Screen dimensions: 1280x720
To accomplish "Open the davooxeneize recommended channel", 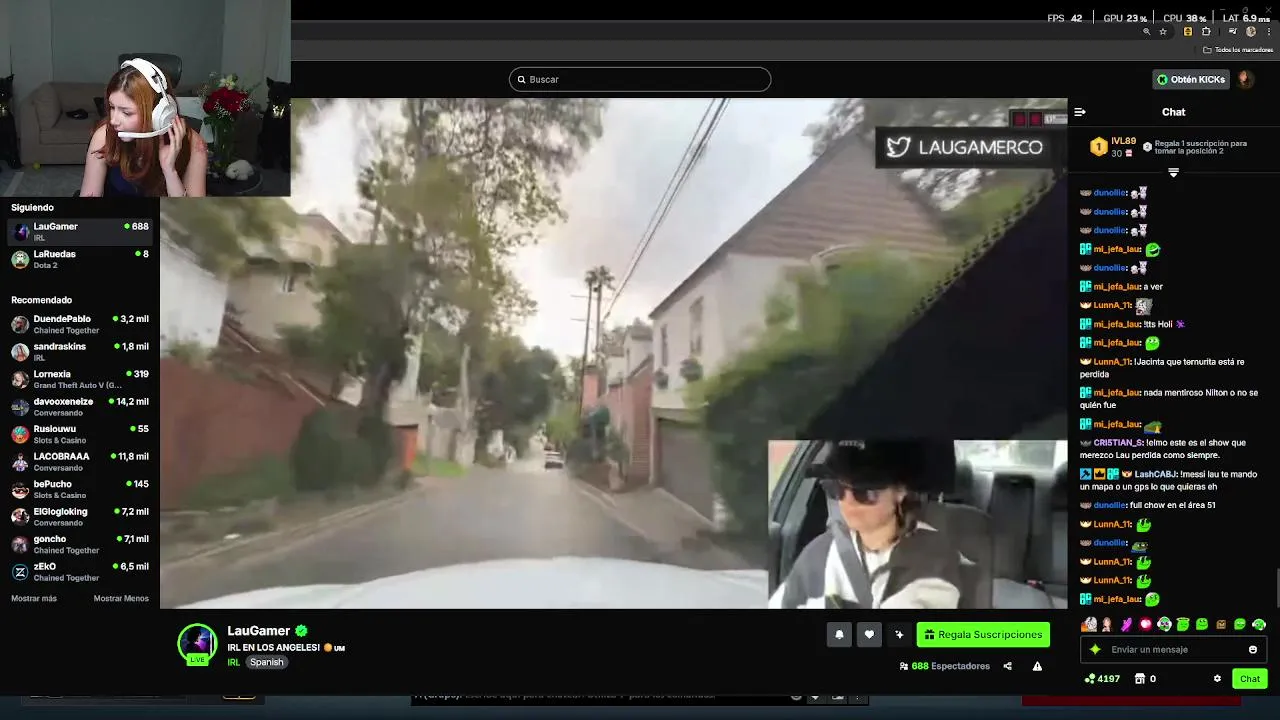I will point(80,406).
